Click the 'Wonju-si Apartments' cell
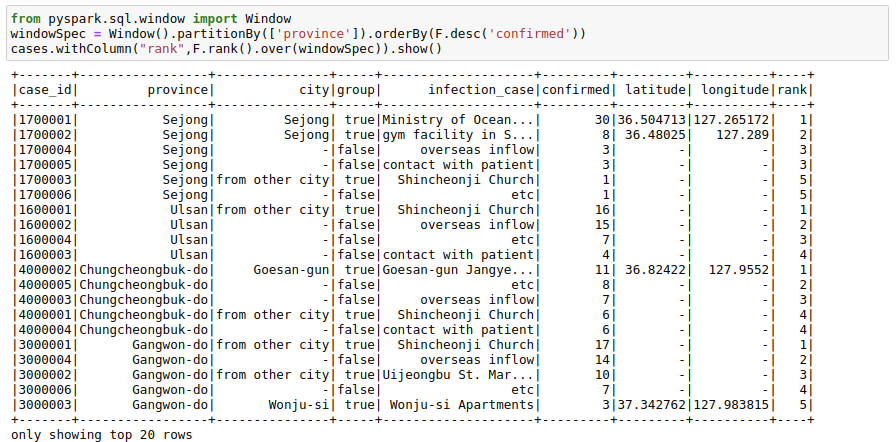The width and height of the screenshot is (896, 442). pyautogui.click(x=462, y=405)
